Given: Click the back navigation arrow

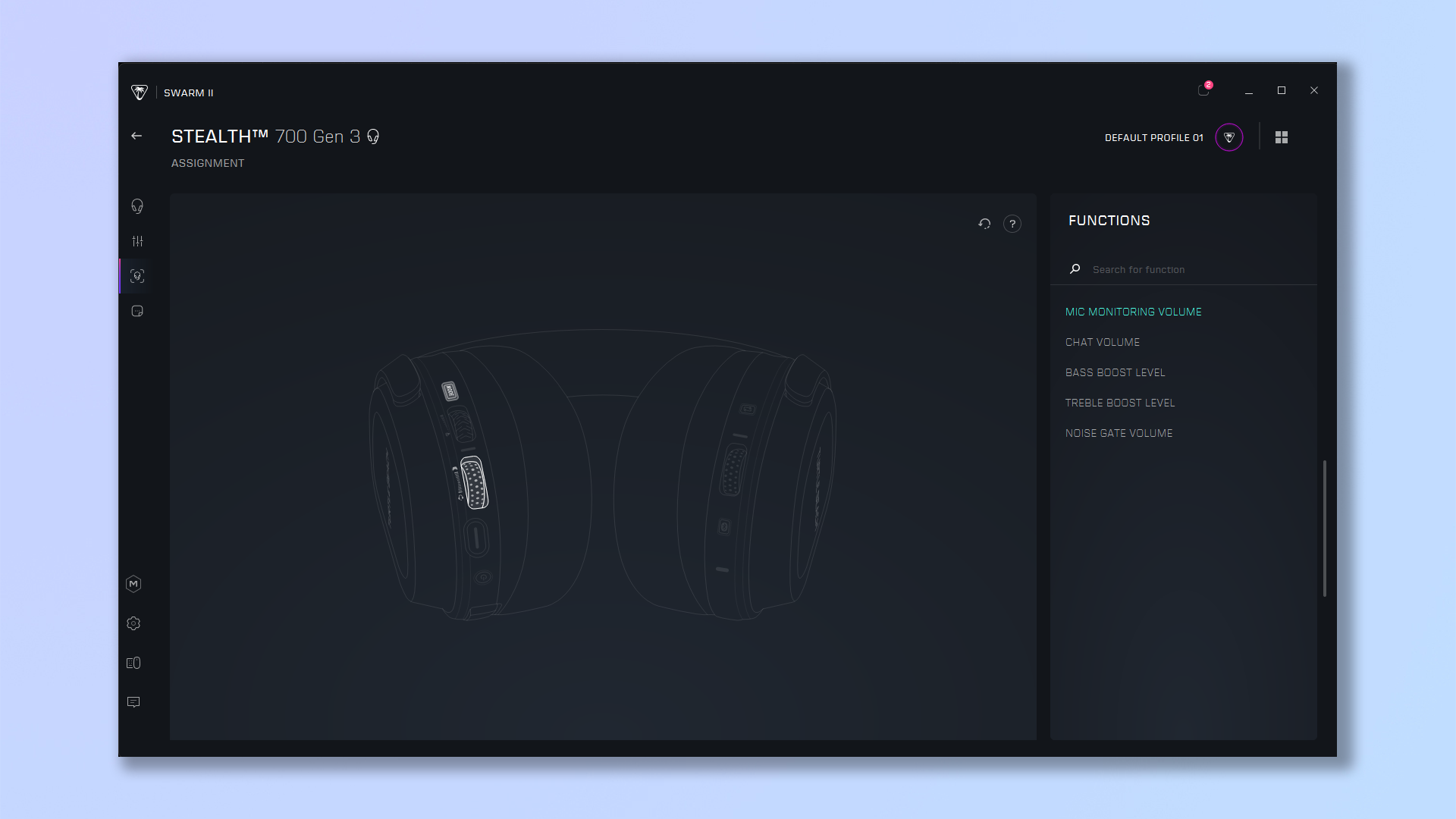Looking at the screenshot, I should tap(137, 136).
